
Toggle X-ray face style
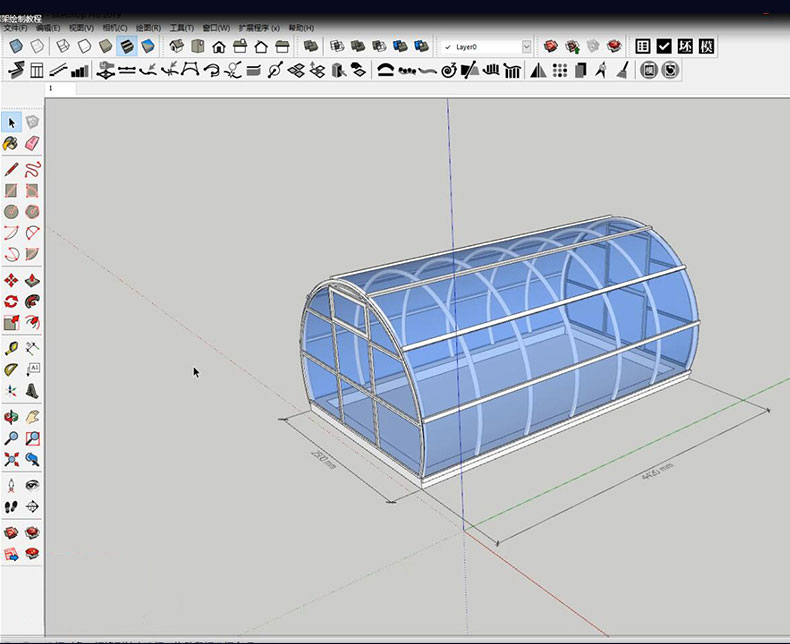tap(16, 46)
